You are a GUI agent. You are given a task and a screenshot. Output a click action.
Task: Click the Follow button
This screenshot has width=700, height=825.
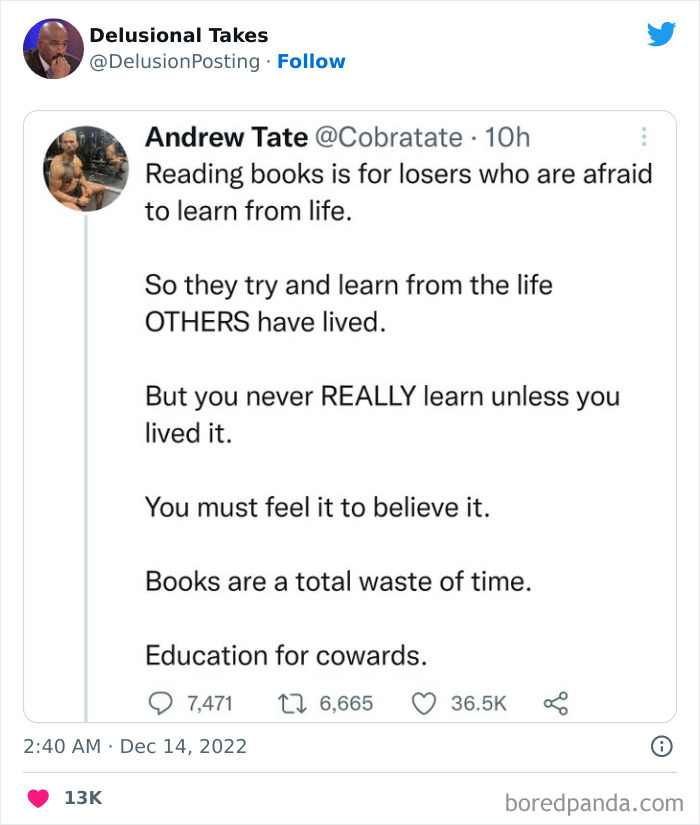(312, 61)
